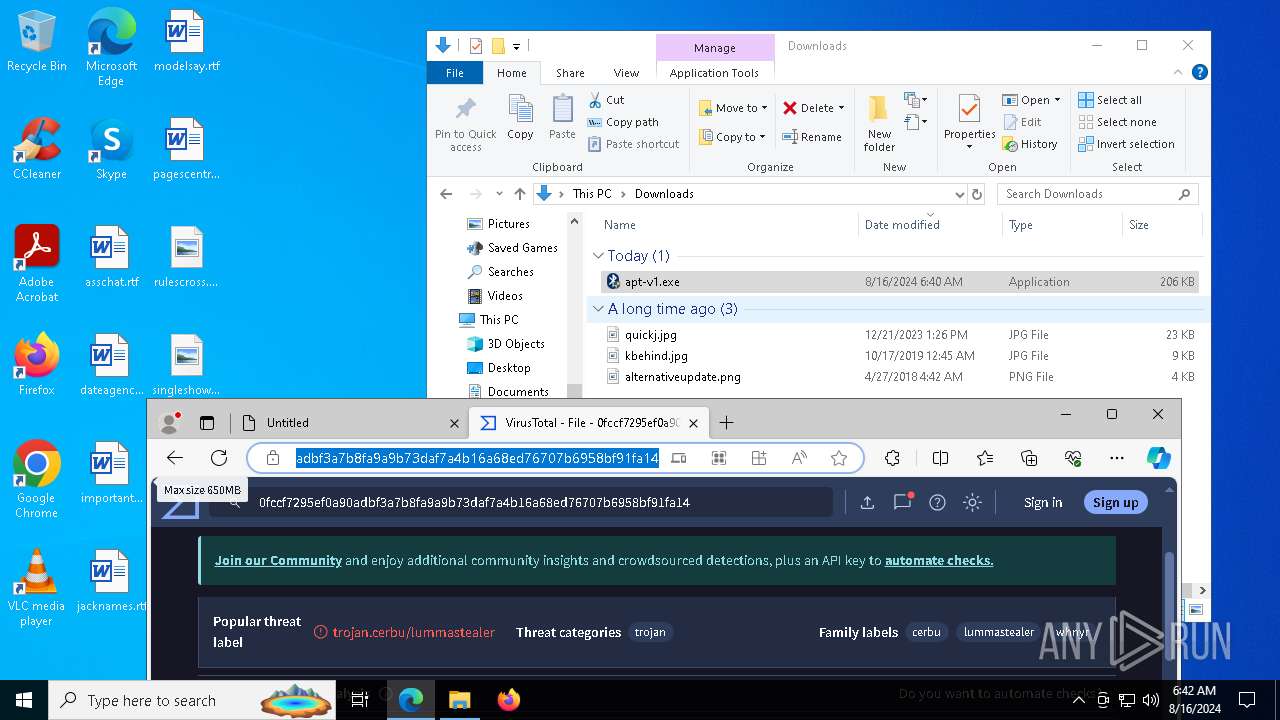
Task: Select apt-v1.exe file
Action: point(900,282)
